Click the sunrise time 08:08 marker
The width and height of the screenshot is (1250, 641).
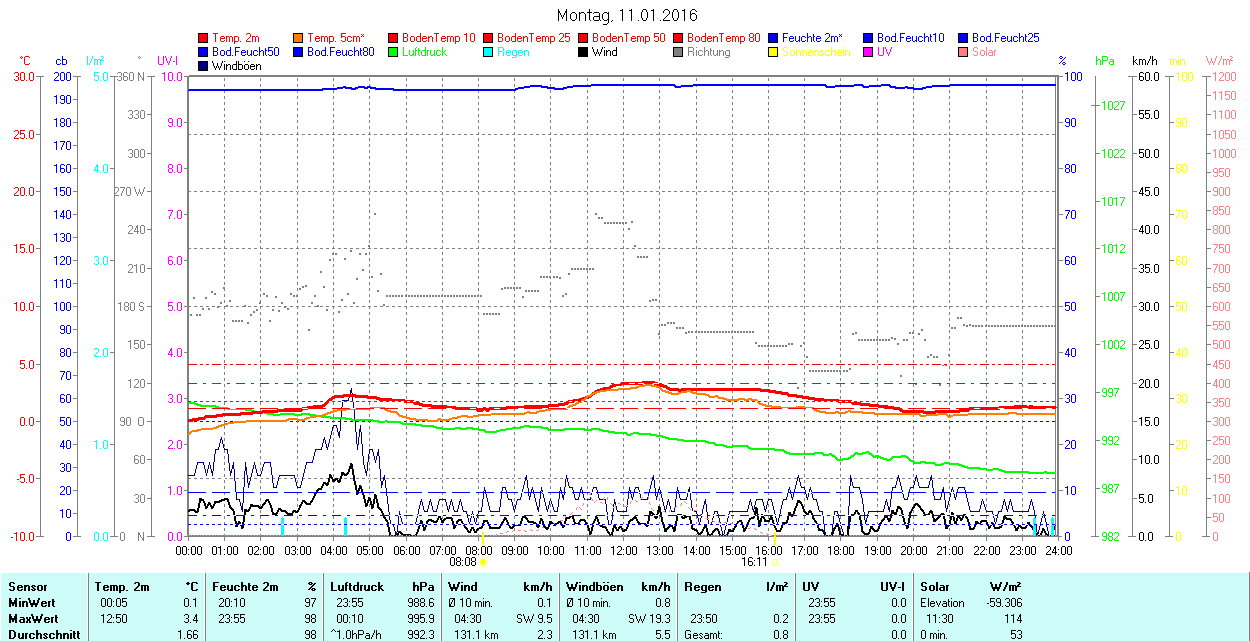[x=463, y=562]
